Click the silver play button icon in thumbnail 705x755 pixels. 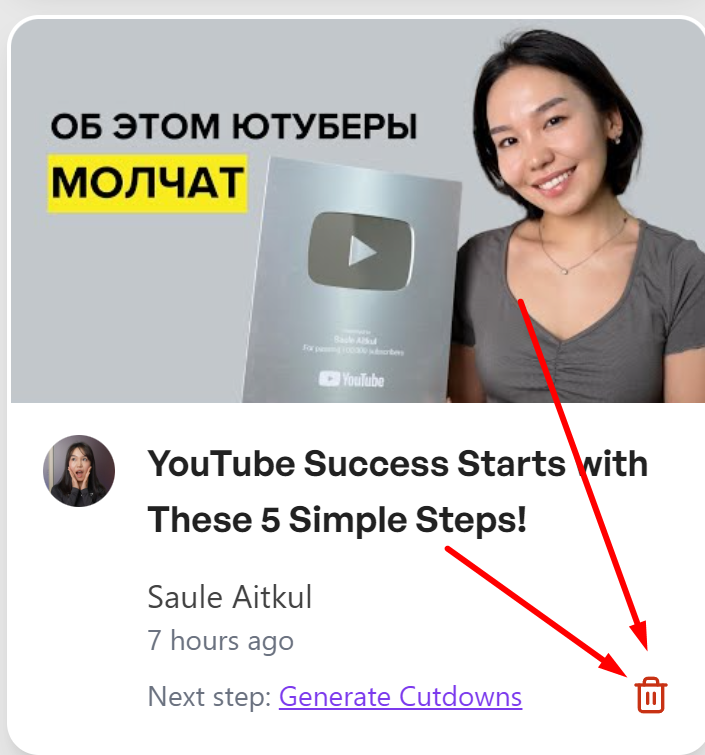361,251
